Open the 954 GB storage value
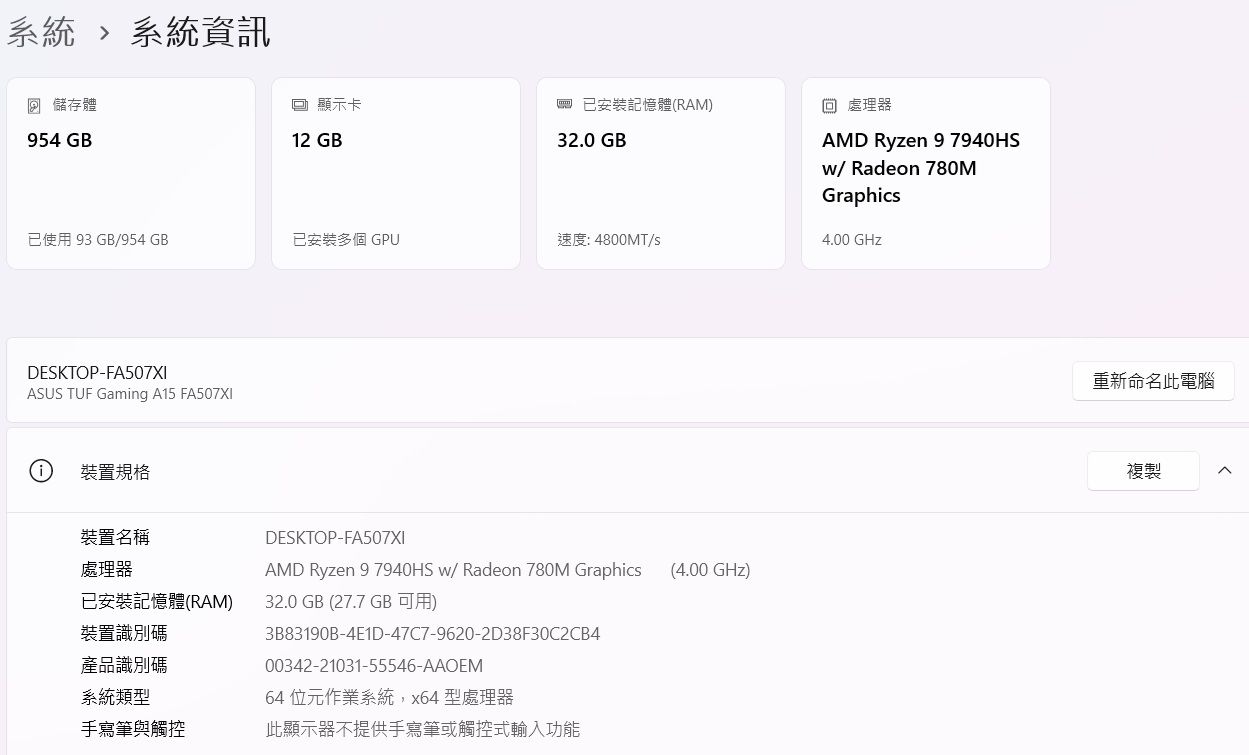The width and height of the screenshot is (1249, 755). (x=60, y=141)
